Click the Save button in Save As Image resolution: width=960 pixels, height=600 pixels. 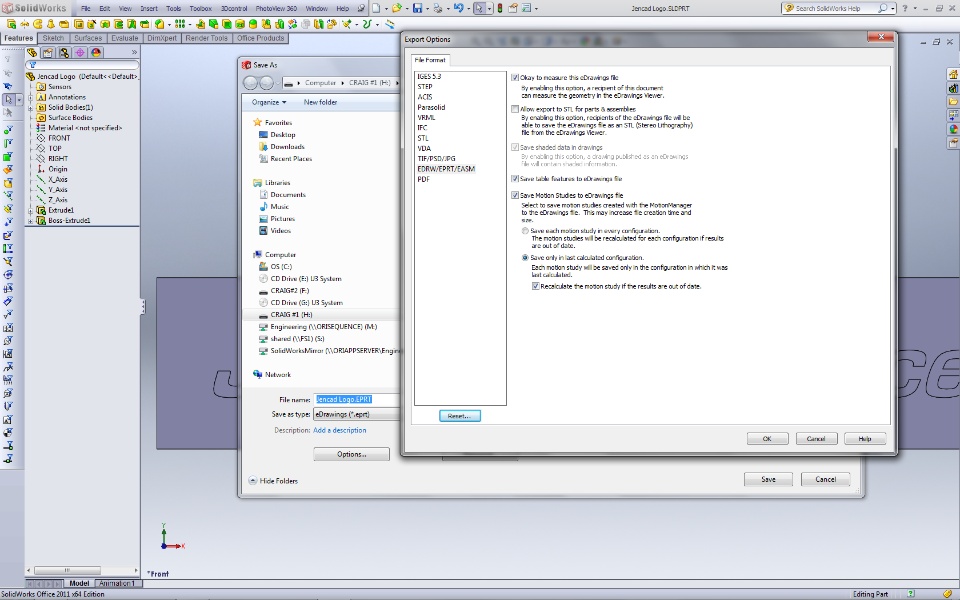(x=768, y=479)
